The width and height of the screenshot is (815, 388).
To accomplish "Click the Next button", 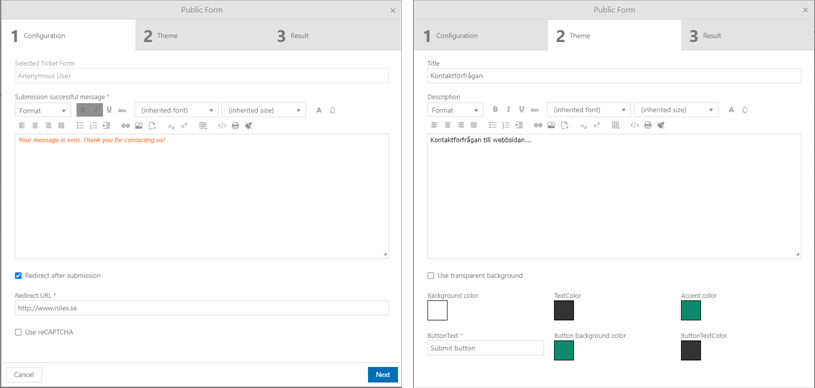I will click(383, 374).
